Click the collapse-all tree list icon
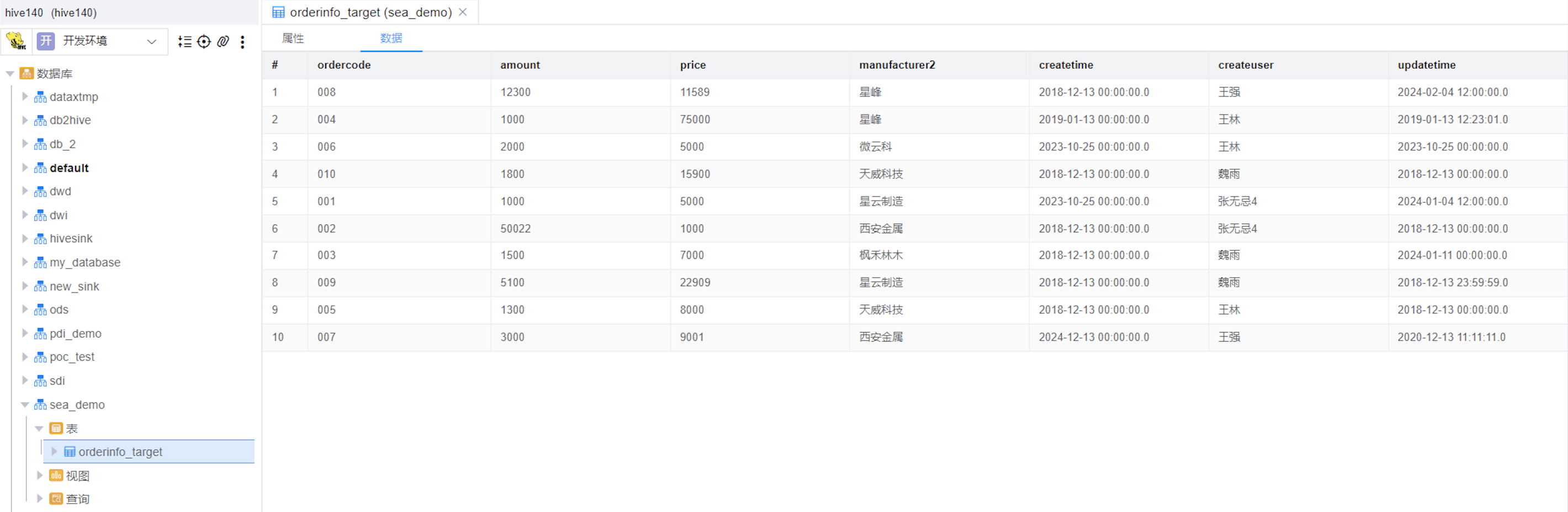Viewport: 1568px width, 512px height. [184, 41]
